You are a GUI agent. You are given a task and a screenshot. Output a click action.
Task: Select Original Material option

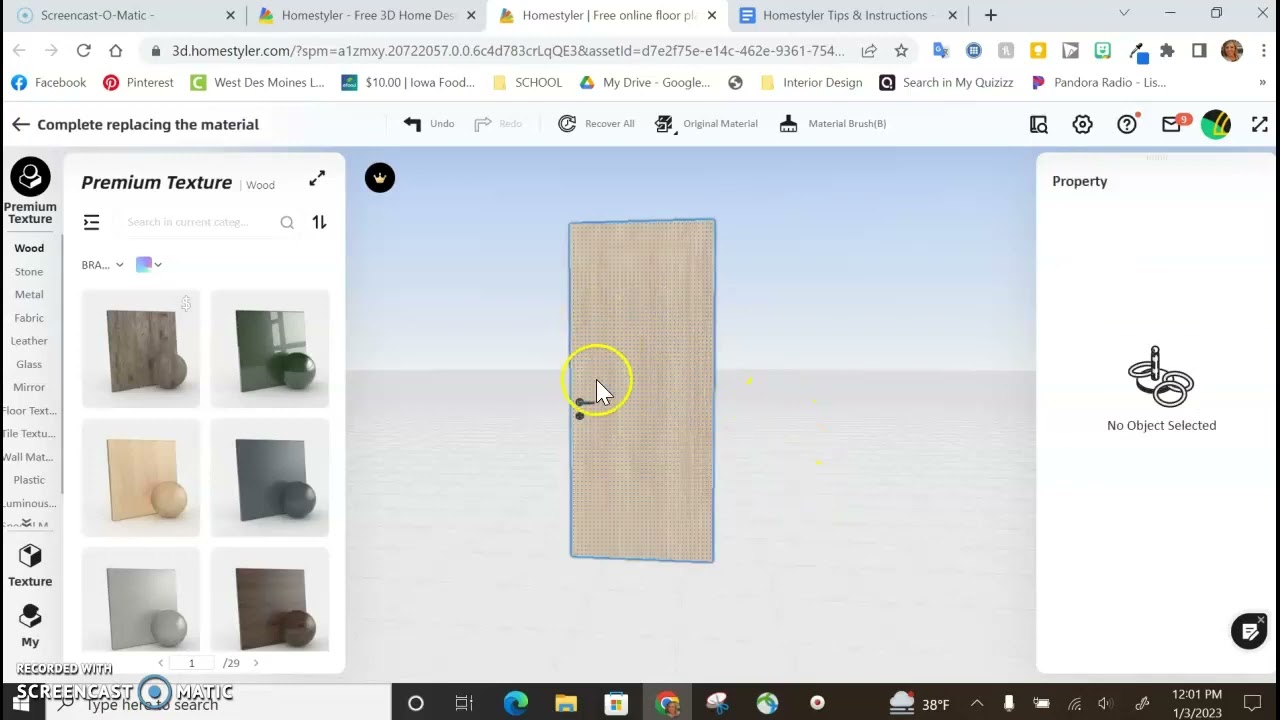coord(706,124)
